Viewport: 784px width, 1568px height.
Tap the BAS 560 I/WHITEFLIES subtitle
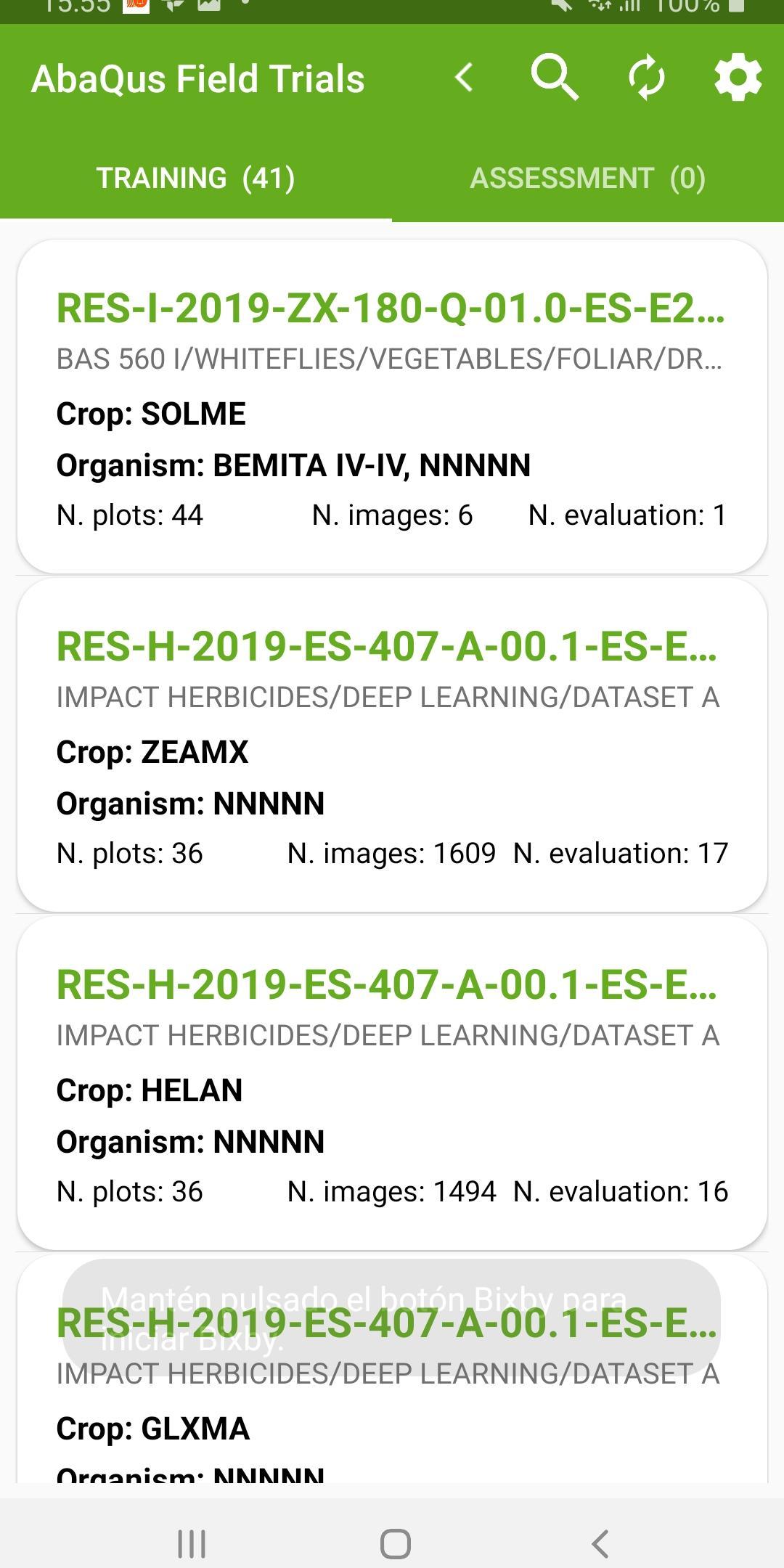coord(389,359)
